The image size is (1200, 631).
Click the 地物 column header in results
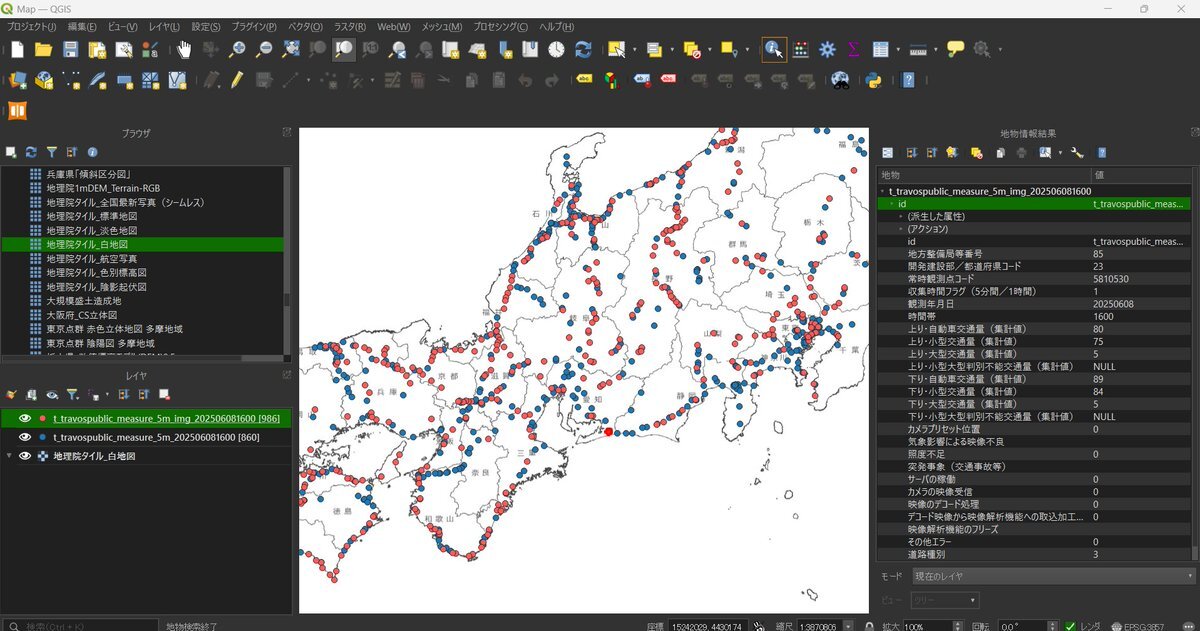984,175
